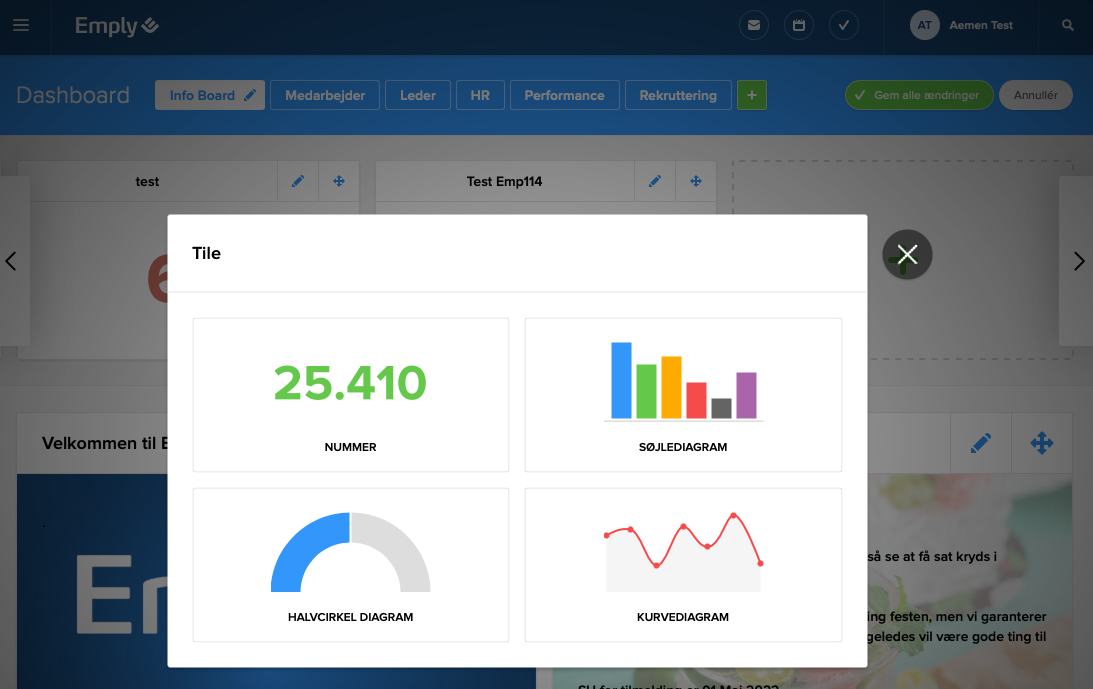Select the Kurvediagram line chart tile
Viewport: 1093px width, 689px height.
click(683, 565)
